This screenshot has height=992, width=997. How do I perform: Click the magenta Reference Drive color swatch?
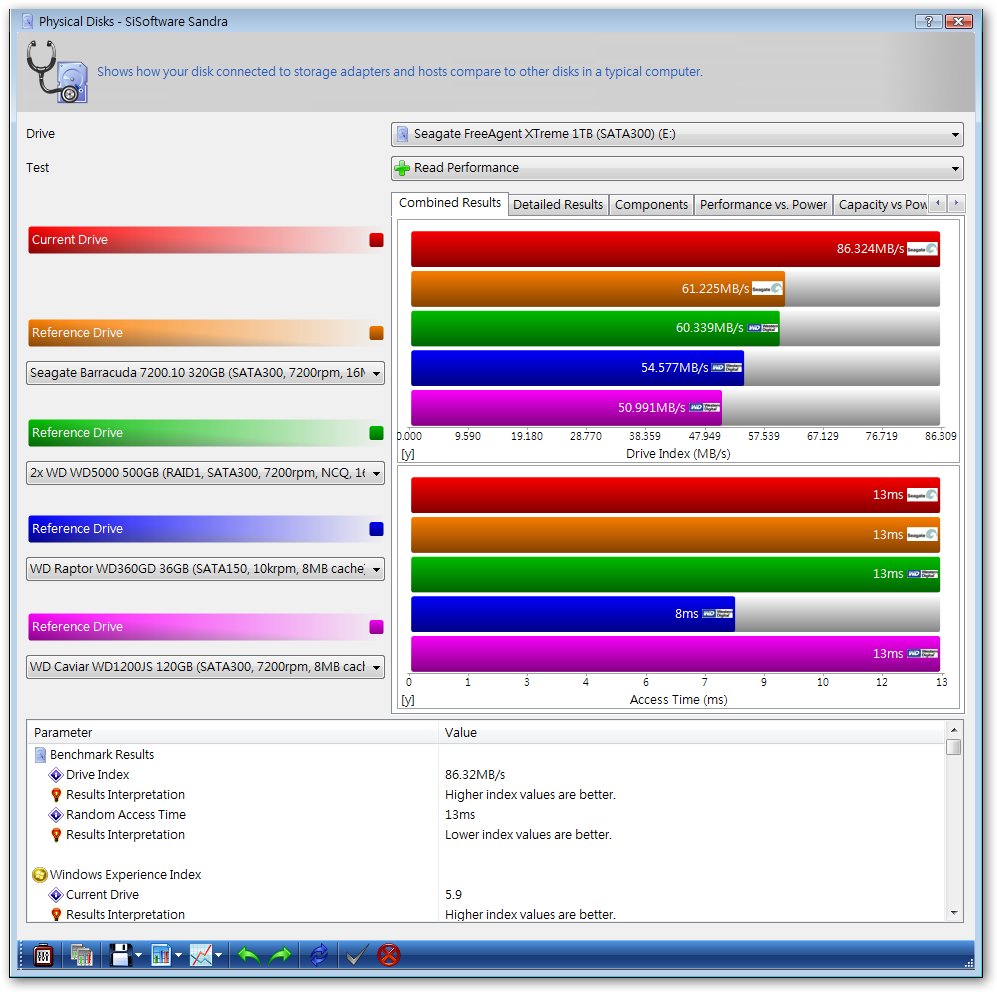tap(376, 627)
